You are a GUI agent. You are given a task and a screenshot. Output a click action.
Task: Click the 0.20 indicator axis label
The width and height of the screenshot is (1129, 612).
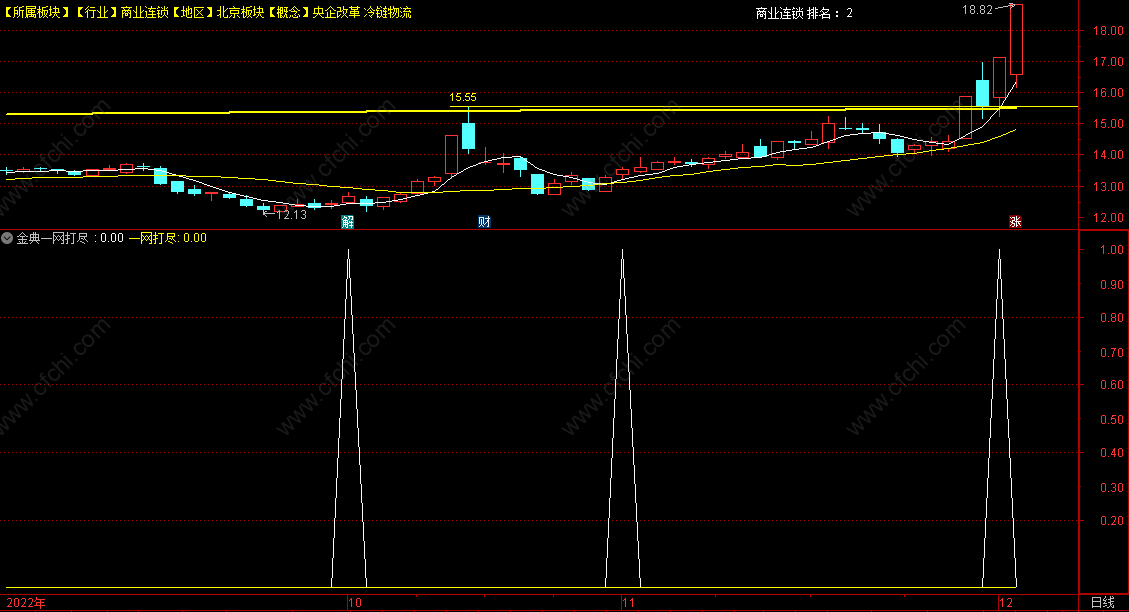point(1112,521)
